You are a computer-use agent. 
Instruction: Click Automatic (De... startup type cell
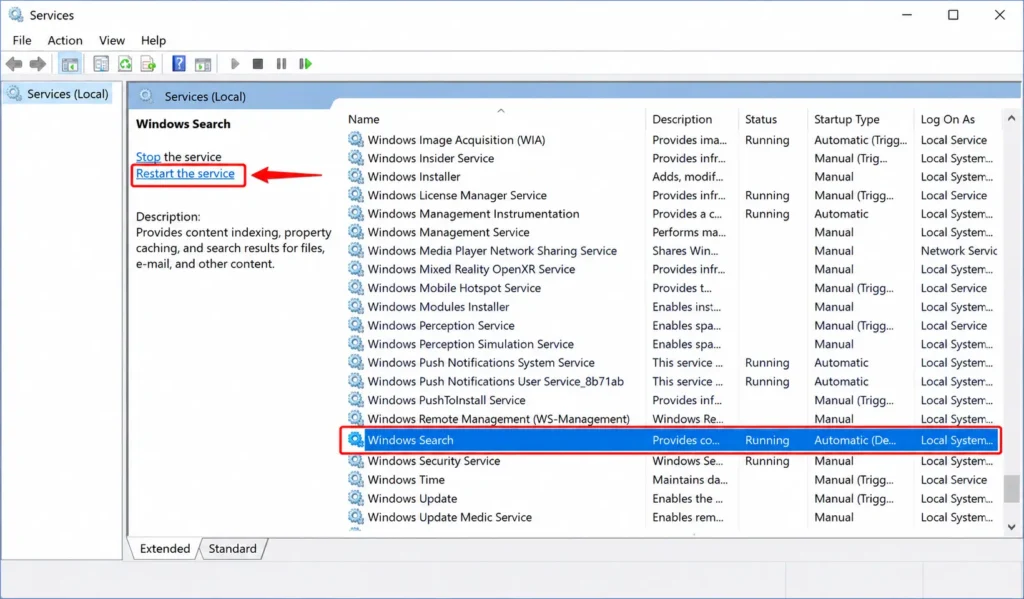[x=855, y=440]
